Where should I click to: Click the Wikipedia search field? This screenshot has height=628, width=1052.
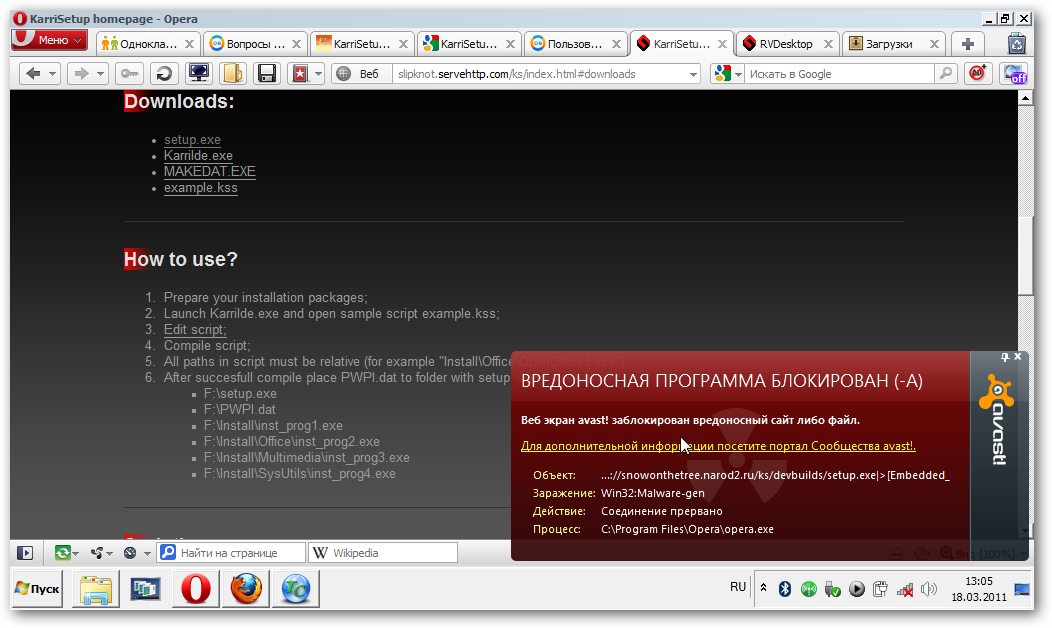pos(384,553)
